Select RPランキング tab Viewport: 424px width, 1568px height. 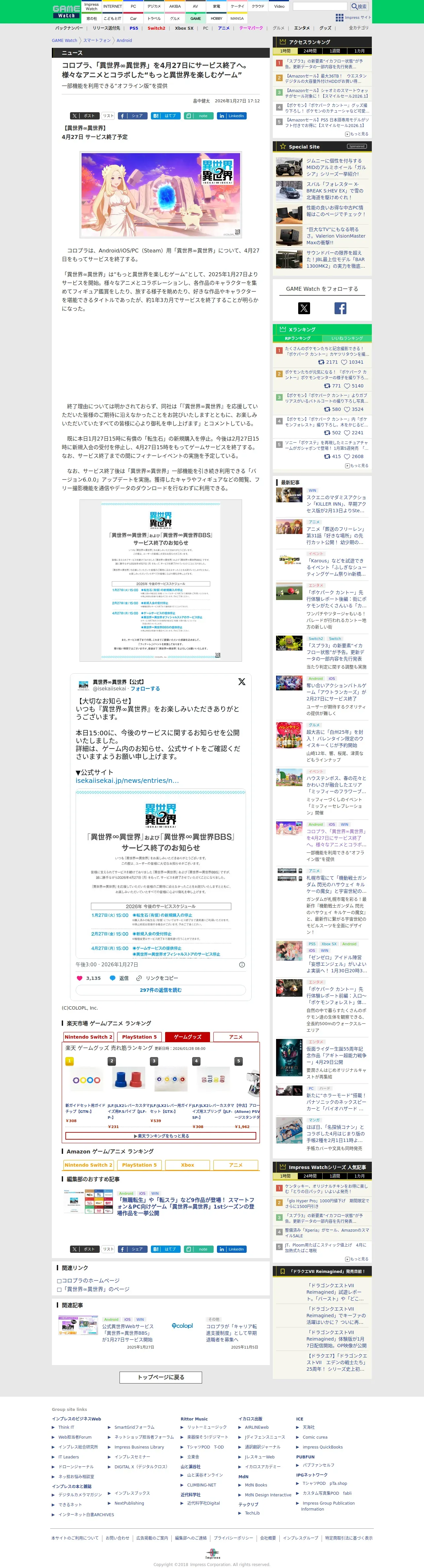(x=297, y=338)
